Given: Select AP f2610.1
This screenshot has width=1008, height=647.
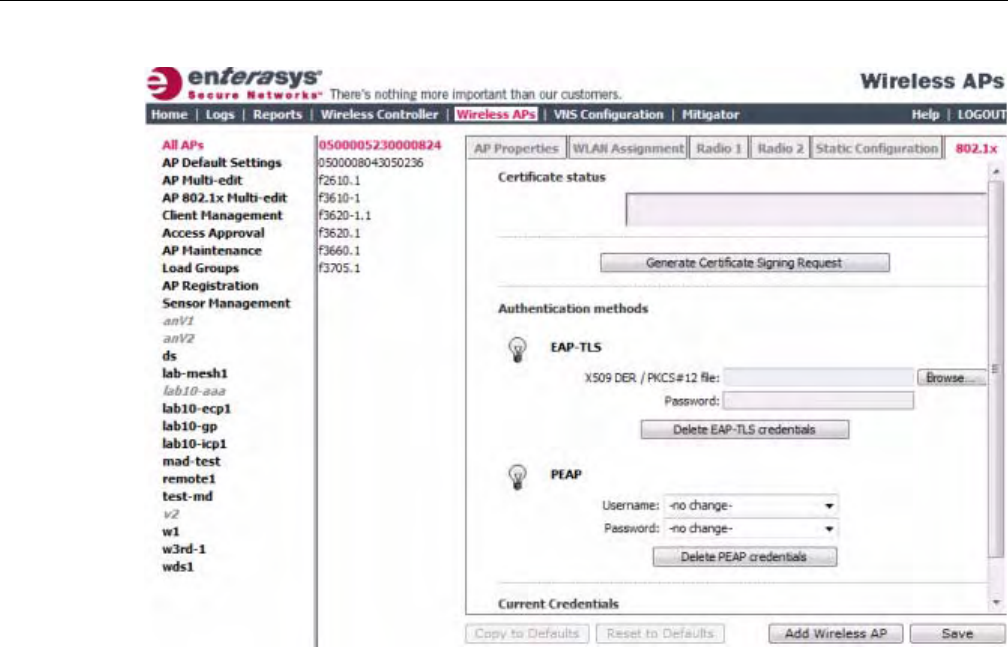Looking at the screenshot, I should (339, 180).
